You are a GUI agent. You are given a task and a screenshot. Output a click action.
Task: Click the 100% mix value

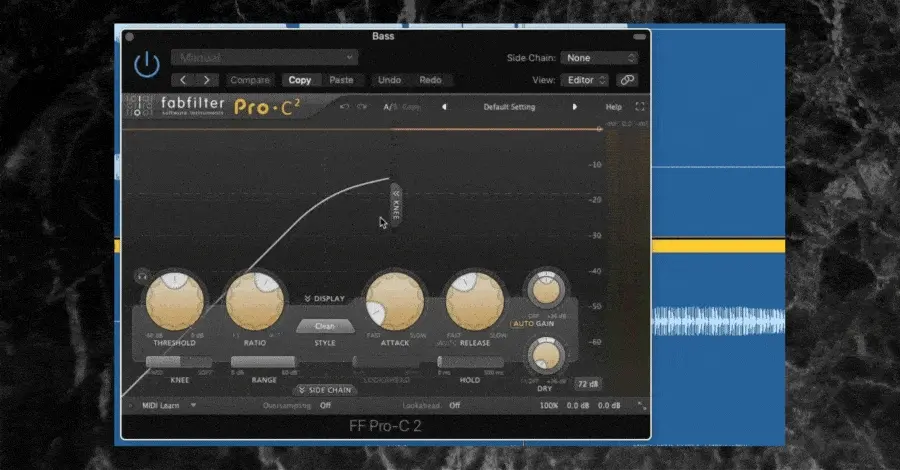point(549,406)
